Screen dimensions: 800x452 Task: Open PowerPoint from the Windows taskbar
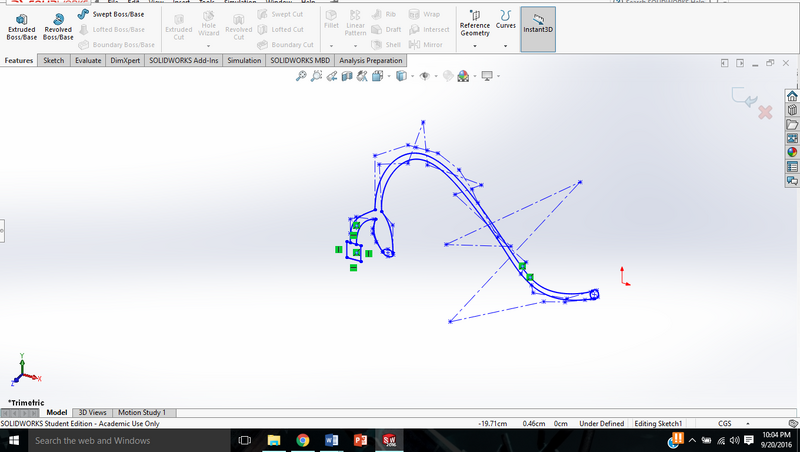[x=361, y=440]
